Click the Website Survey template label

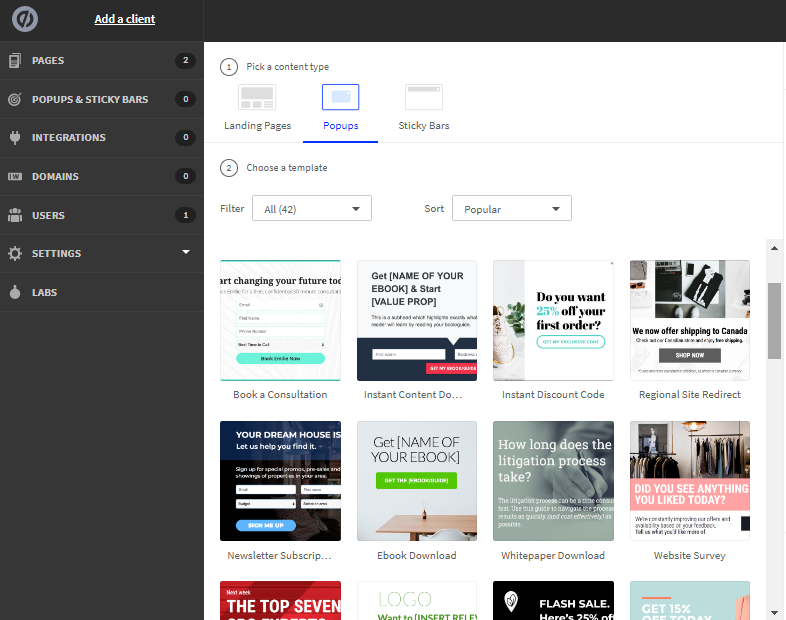click(x=690, y=556)
